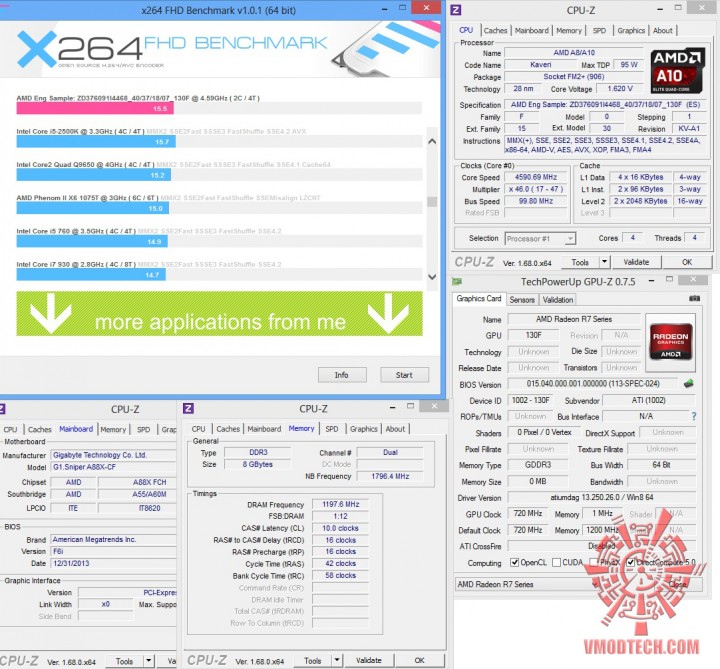The image size is (720, 669).
Task: Click Validate in top-right CPU-Z window
Action: click(636, 262)
